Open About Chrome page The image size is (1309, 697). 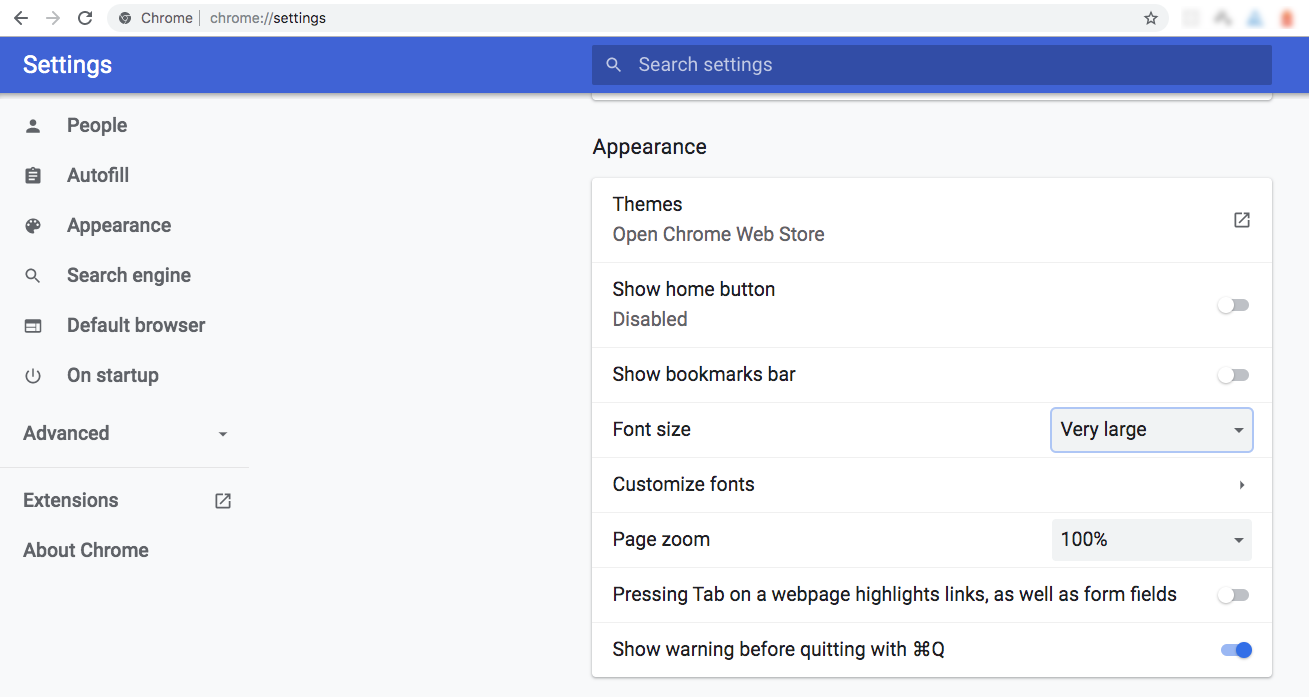tap(86, 551)
